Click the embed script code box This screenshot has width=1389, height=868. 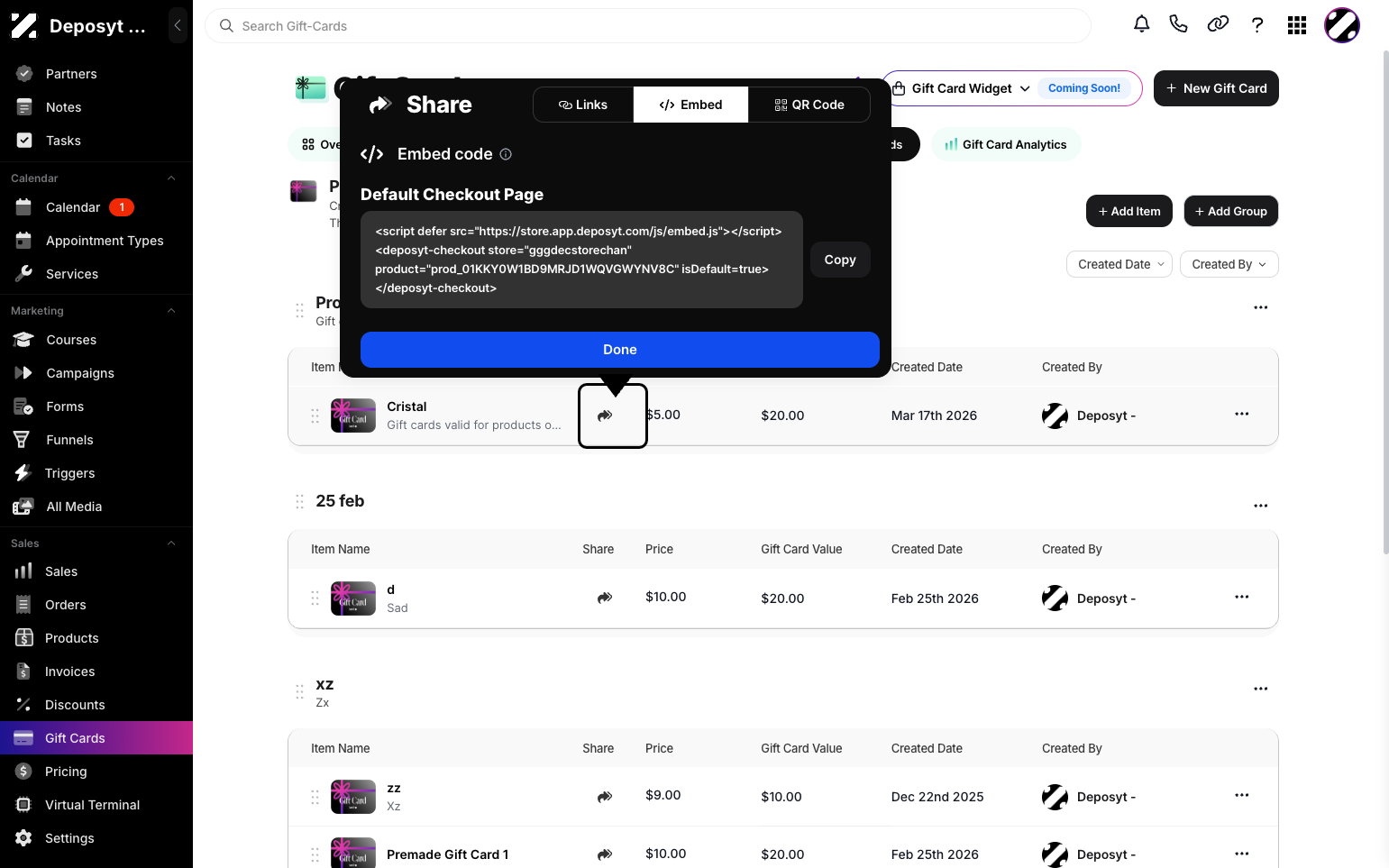point(581,260)
